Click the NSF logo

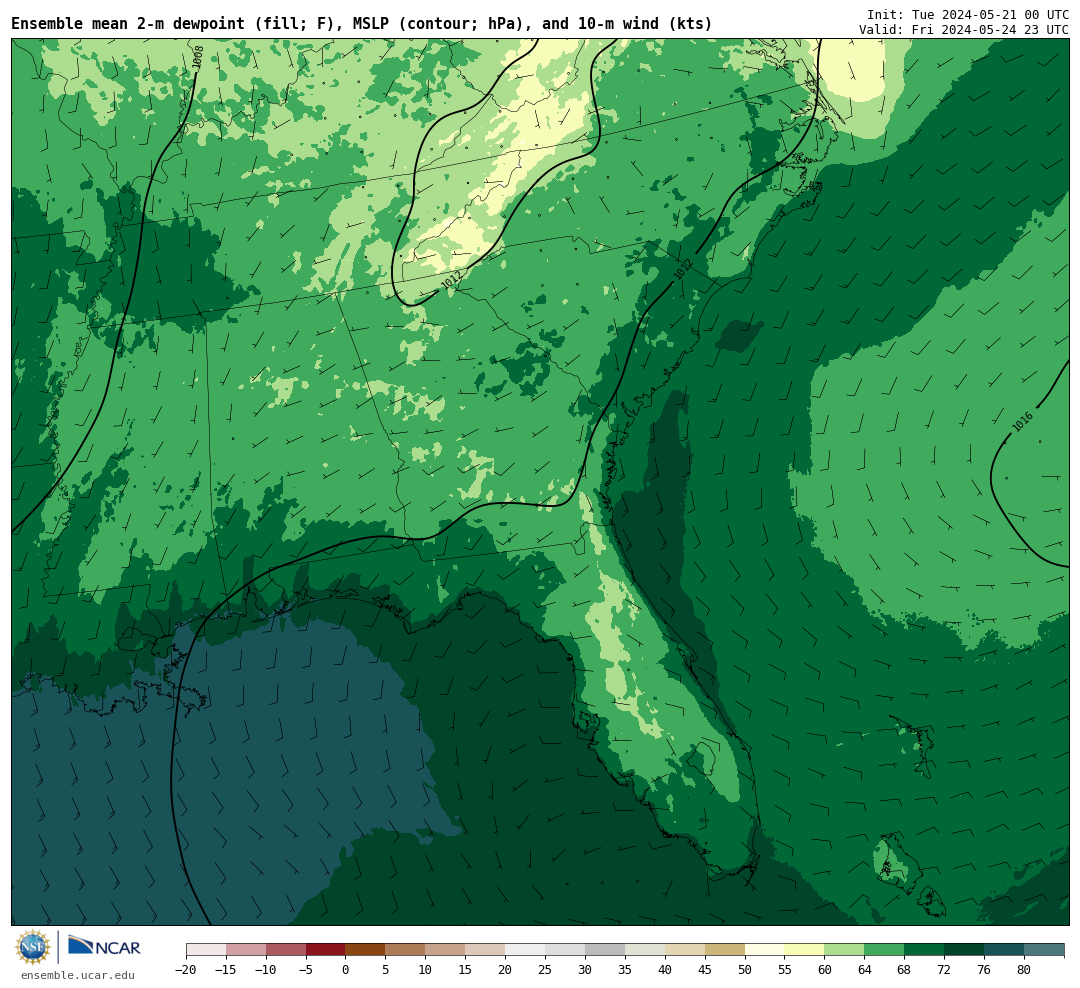pos(33,947)
